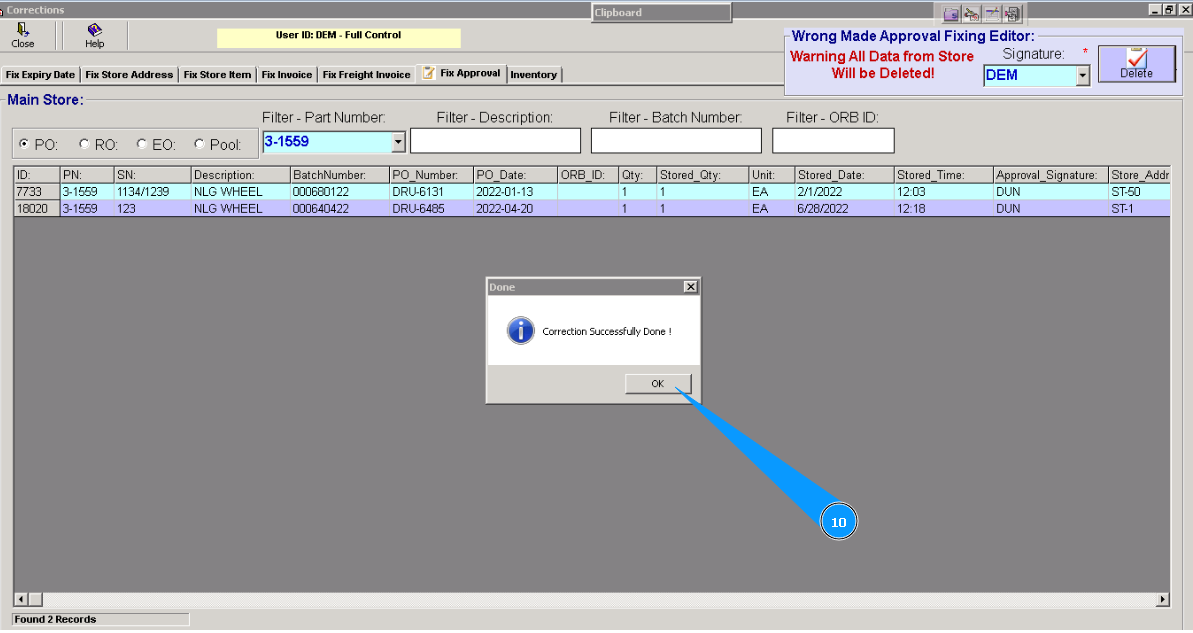Minimize the Corrections window
This screenshot has height=633, width=1193.
[1155, 9]
